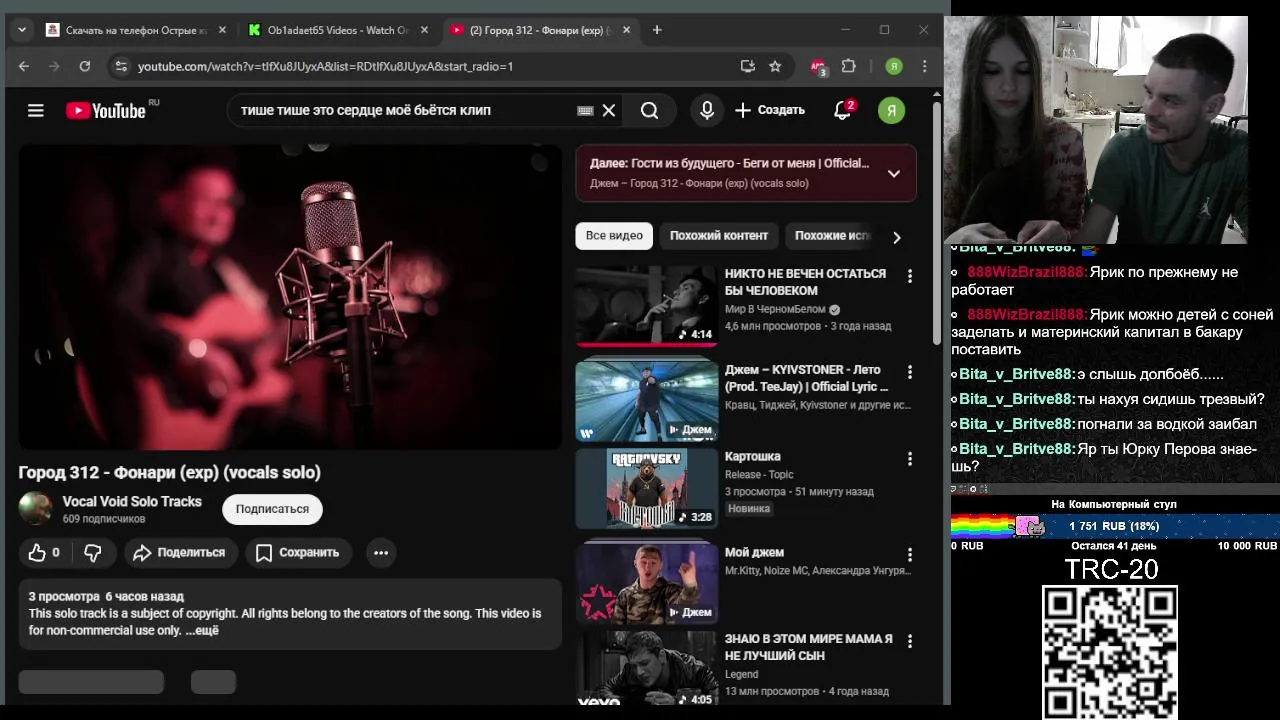Image resolution: width=1280 pixels, height=720 pixels.
Task: Close the Ob1adaet65 Videos tab
Action: 424,30
